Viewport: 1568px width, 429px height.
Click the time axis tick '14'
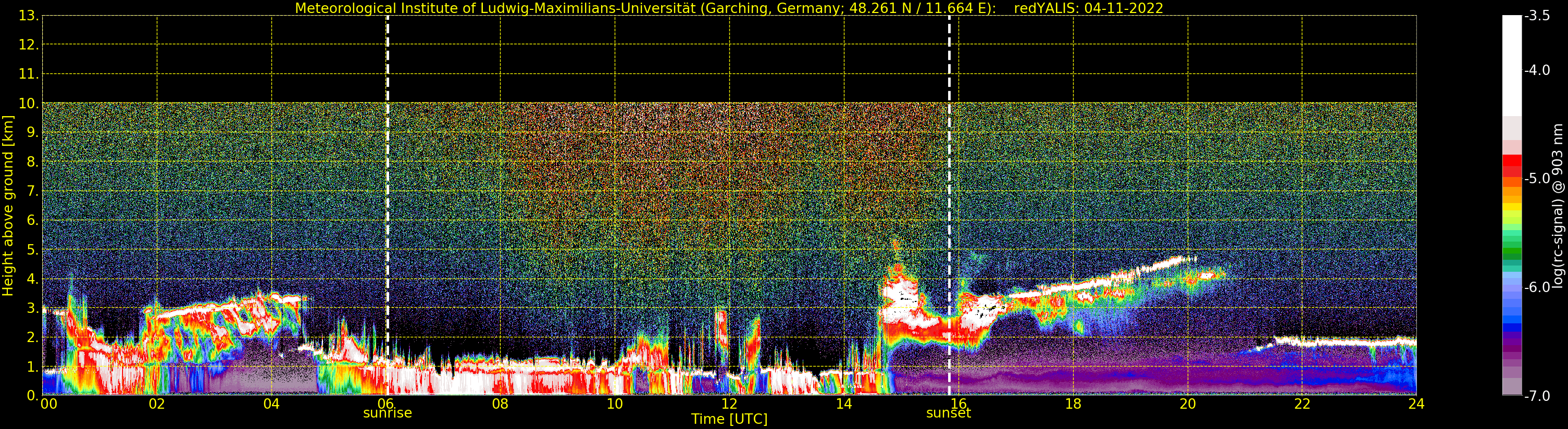(x=844, y=403)
